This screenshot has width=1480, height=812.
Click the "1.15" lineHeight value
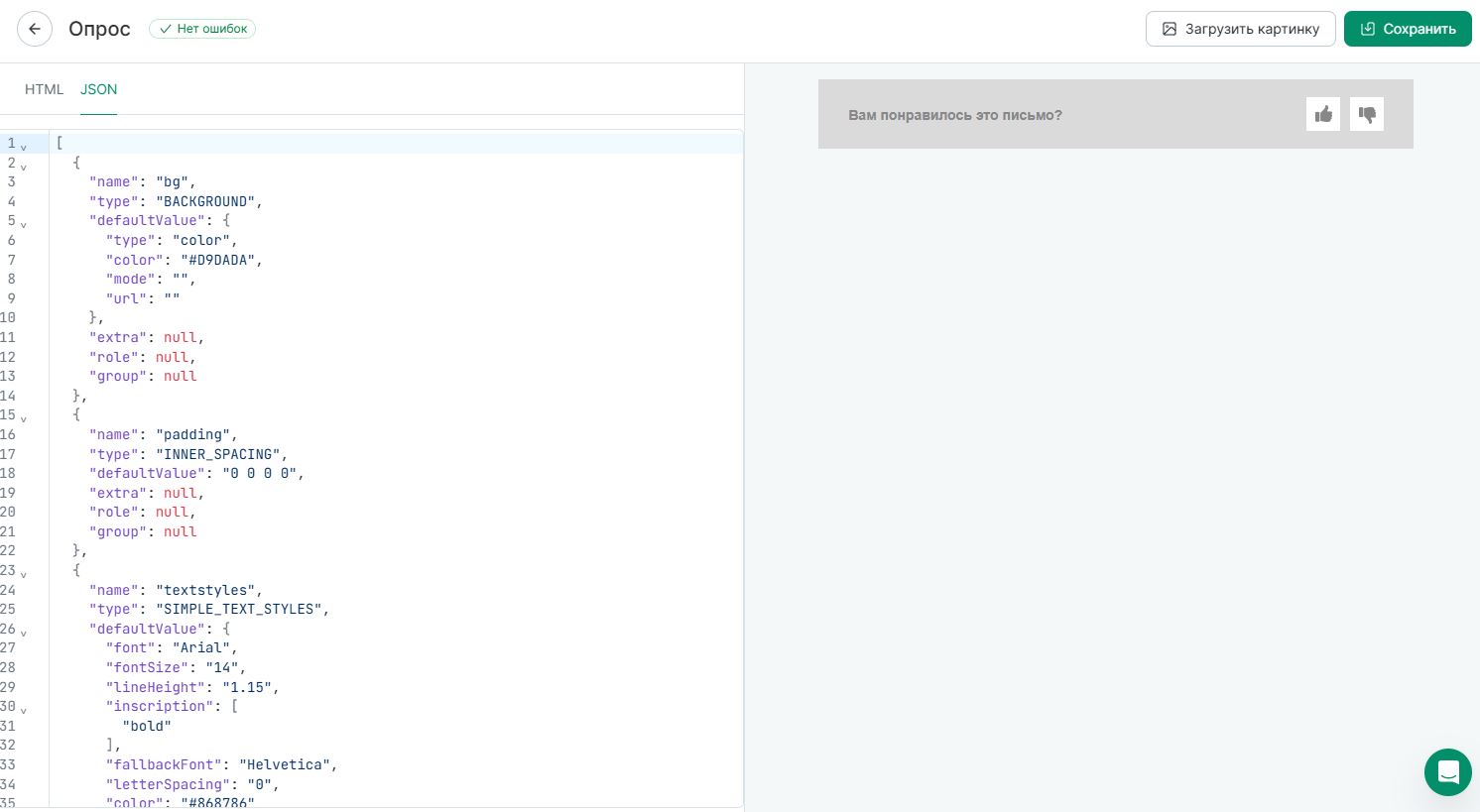247,687
